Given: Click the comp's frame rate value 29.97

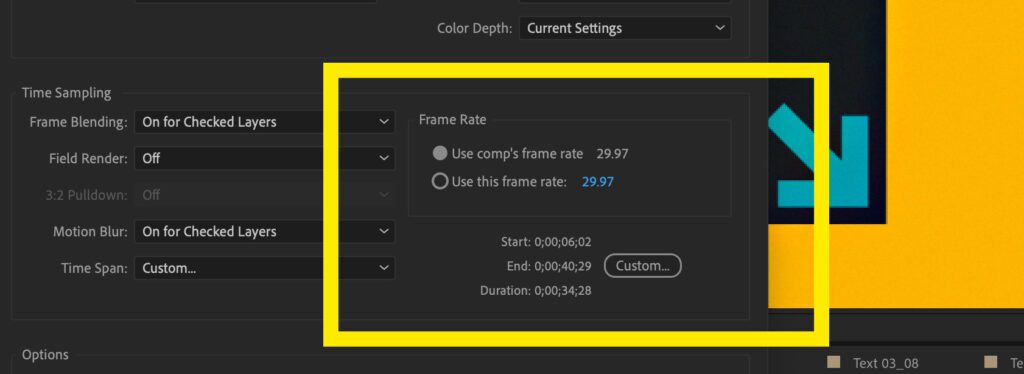Looking at the screenshot, I should tap(612, 155).
